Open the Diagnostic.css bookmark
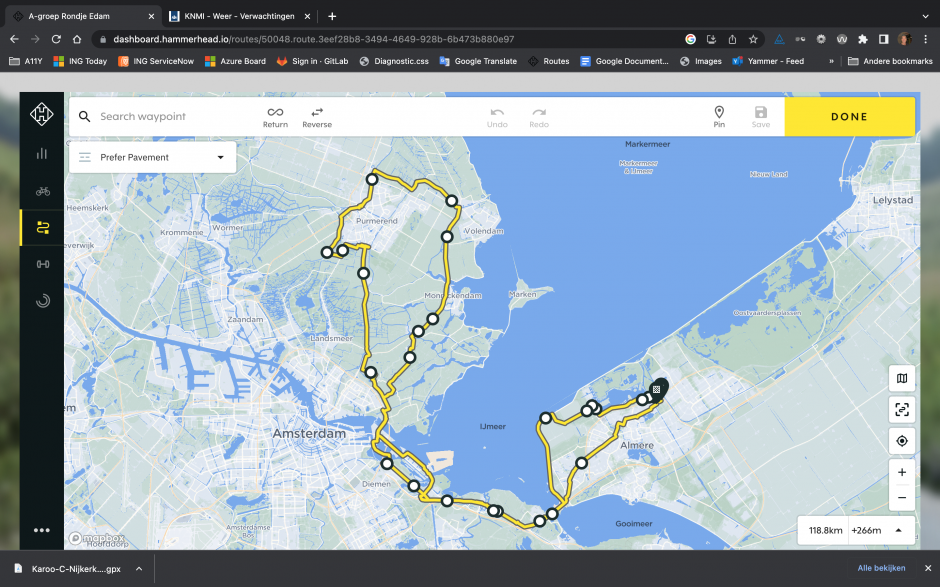The width and height of the screenshot is (940, 587). coord(394,61)
